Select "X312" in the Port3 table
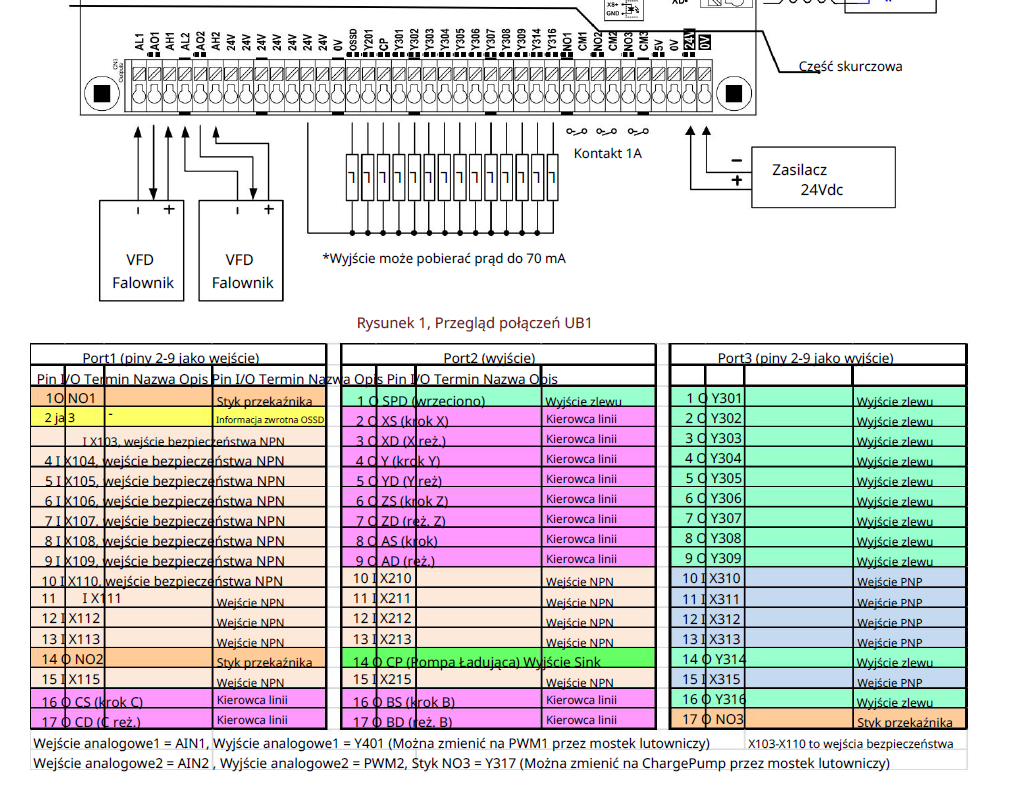The width and height of the screenshot is (1027, 791). click(x=724, y=619)
